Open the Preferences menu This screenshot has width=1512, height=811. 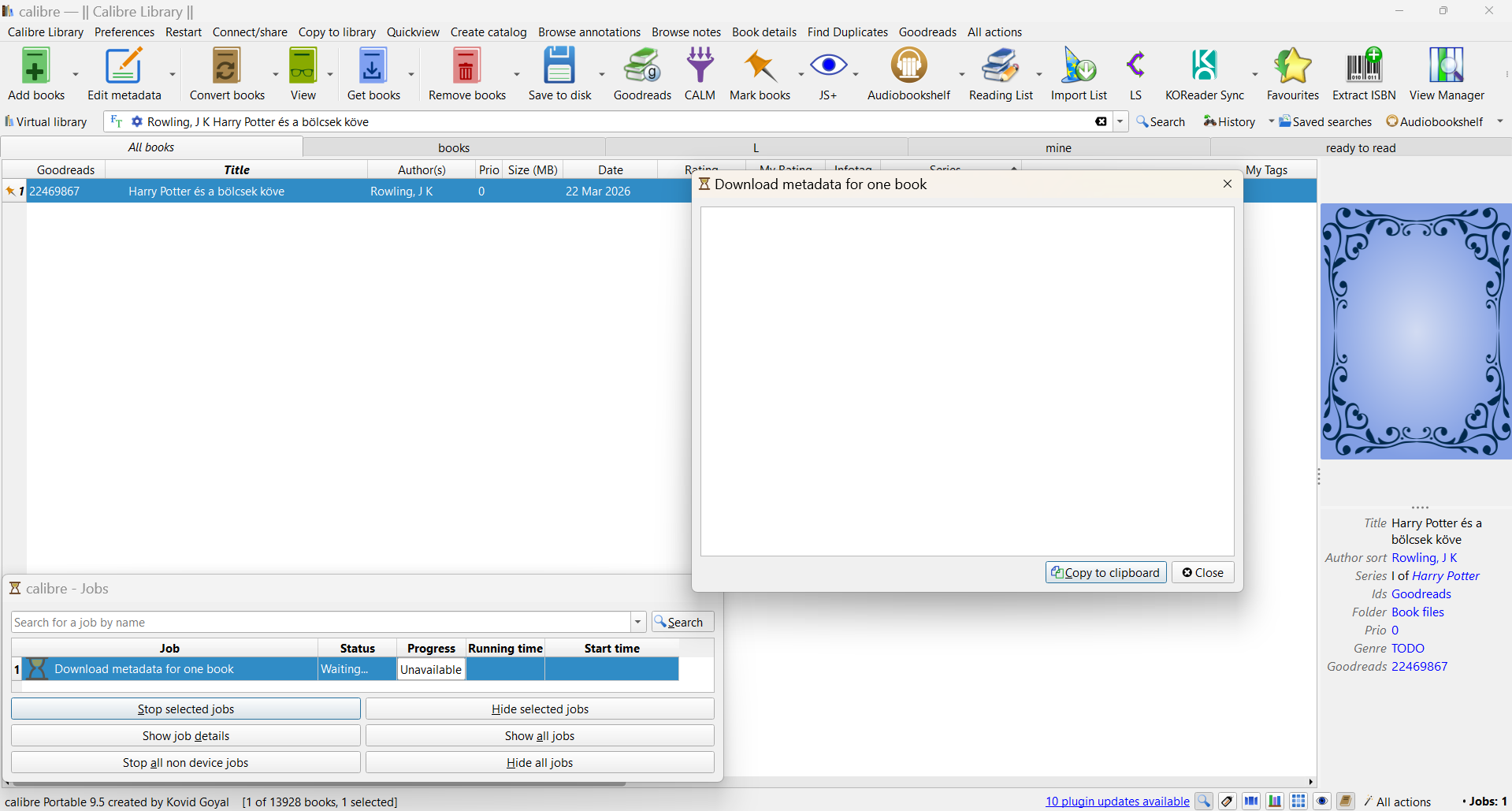pyautogui.click(x=124, y=32)
